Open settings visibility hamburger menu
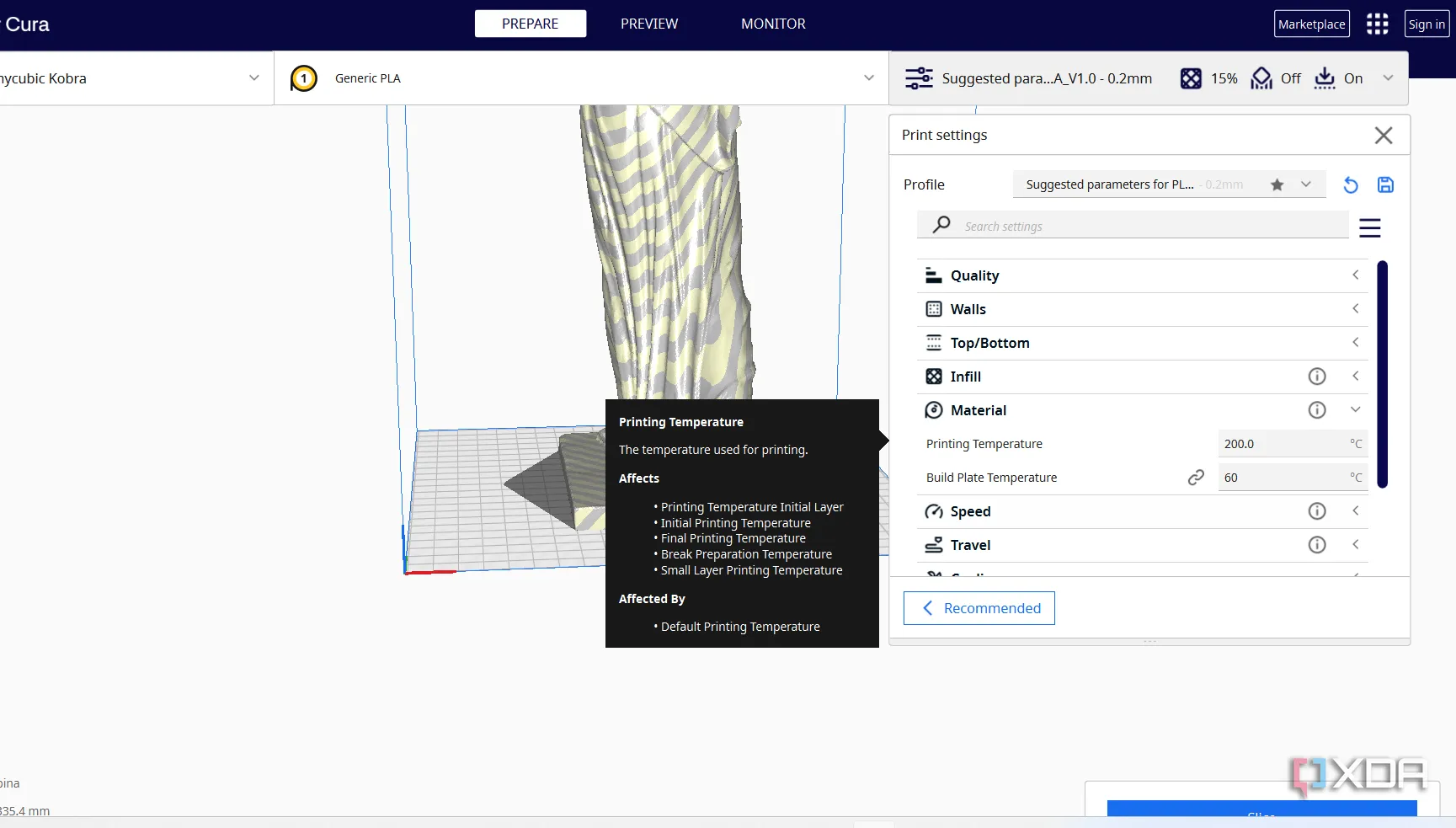This screenshot has height=828, width=1456. pos(1370,227)
